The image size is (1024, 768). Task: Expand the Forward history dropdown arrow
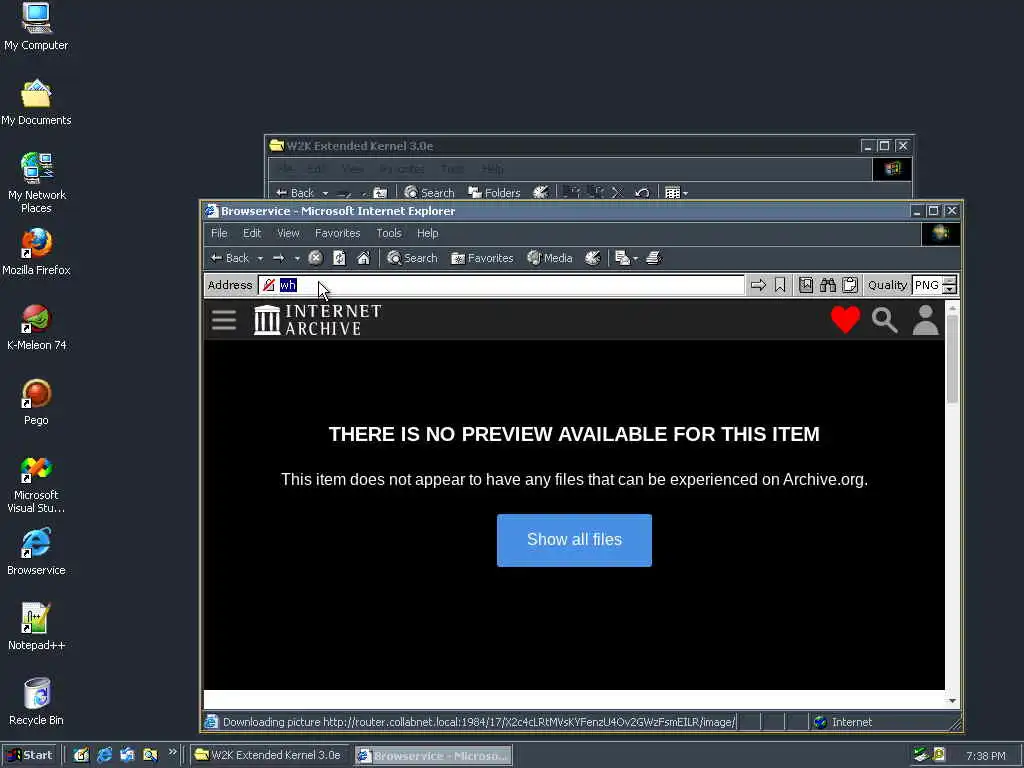(297, 259)
